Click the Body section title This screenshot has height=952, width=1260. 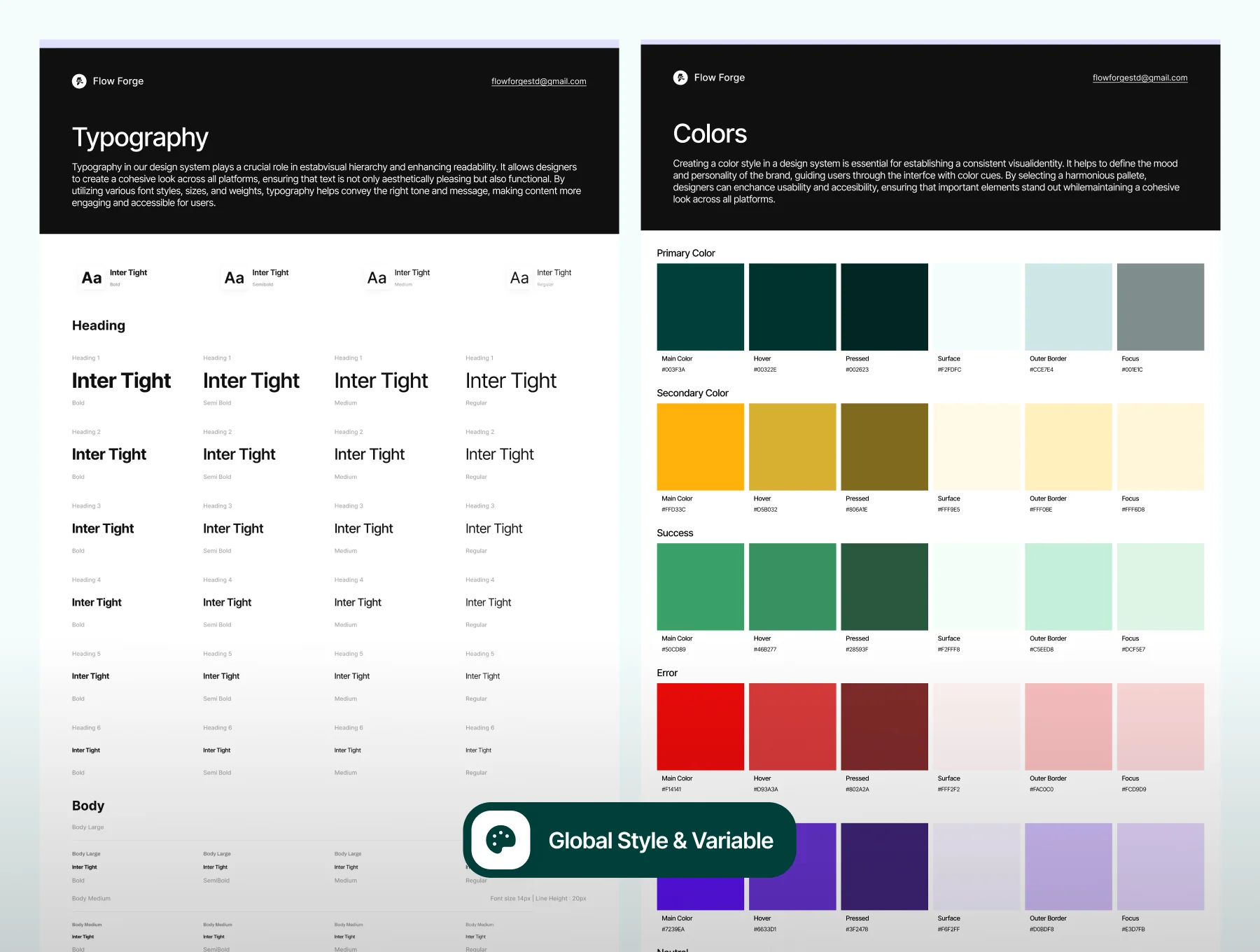point(88,806)
